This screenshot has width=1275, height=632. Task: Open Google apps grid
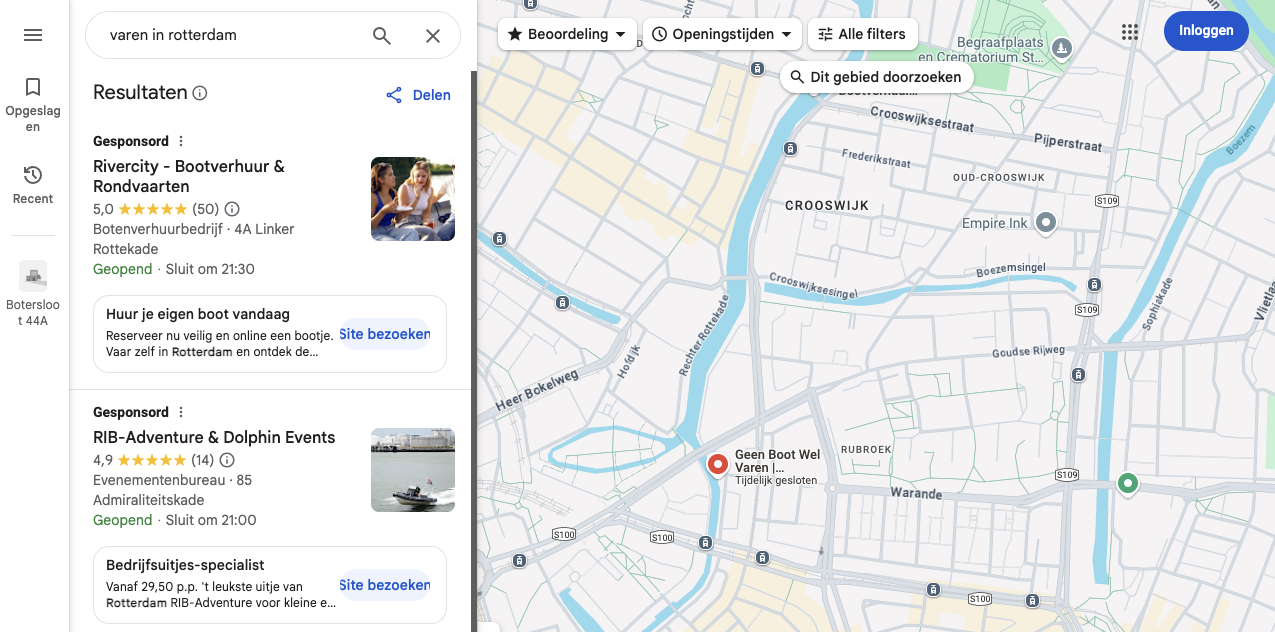(1130, 32)
